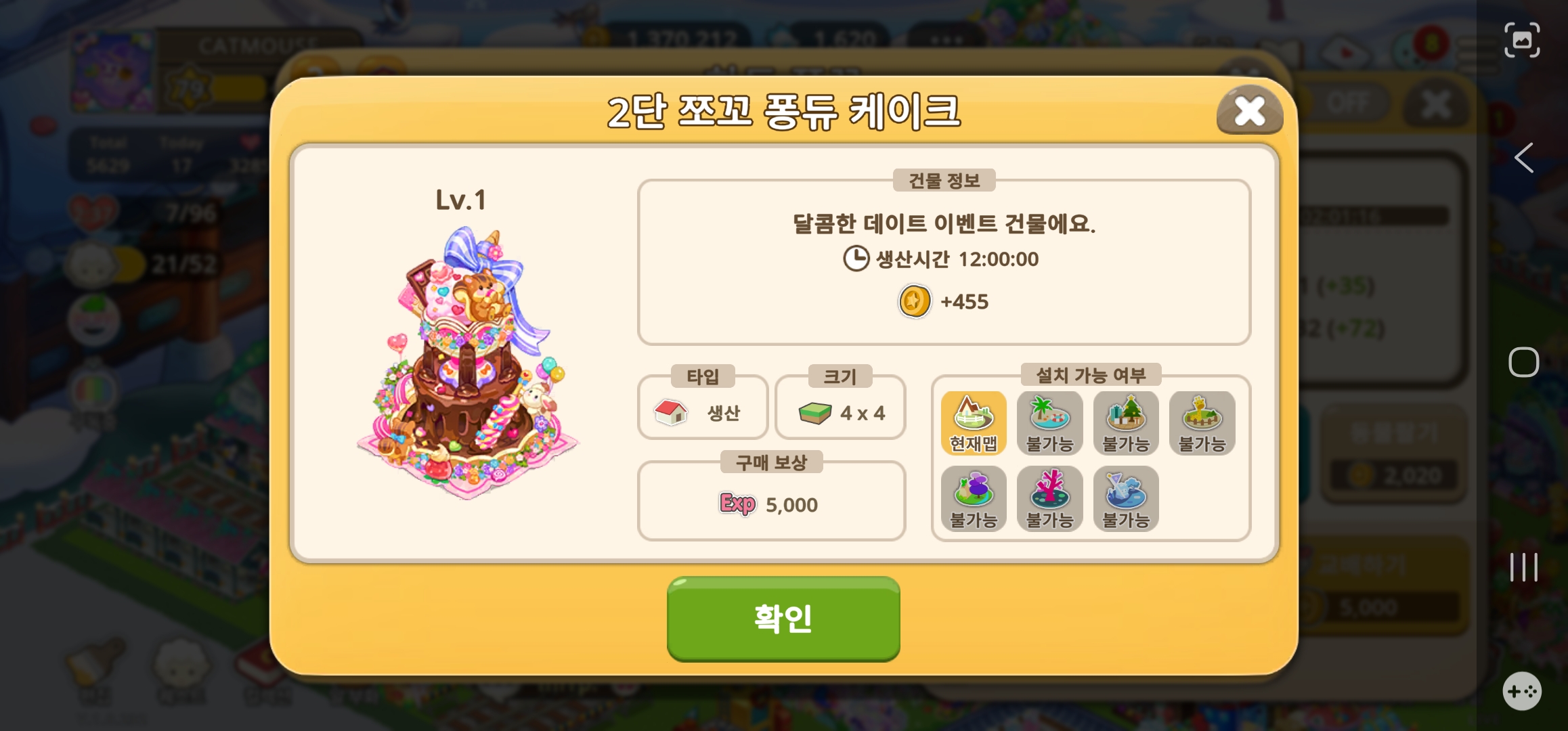The height and width of the screenshot is (731, 1568).
Task: Click the green 4 x 4 size tile
Action: click(x=814, y=413)
